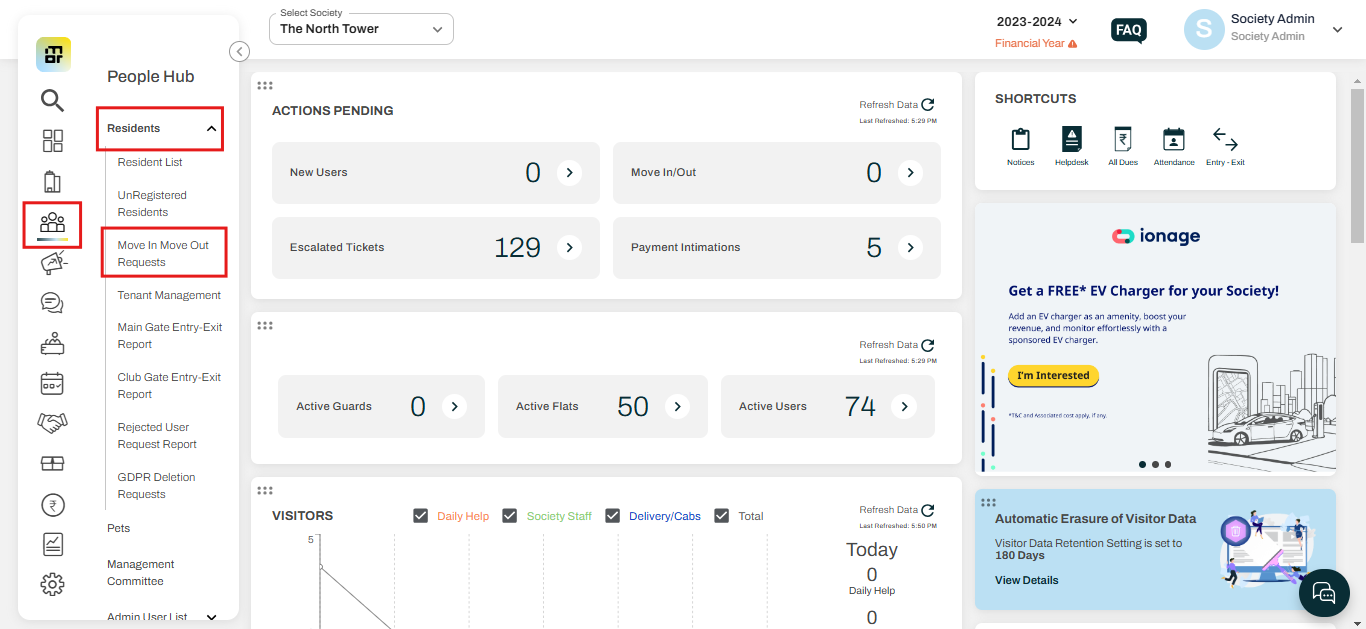Open New Users arrow button
1366x629 pixels.
569,173
